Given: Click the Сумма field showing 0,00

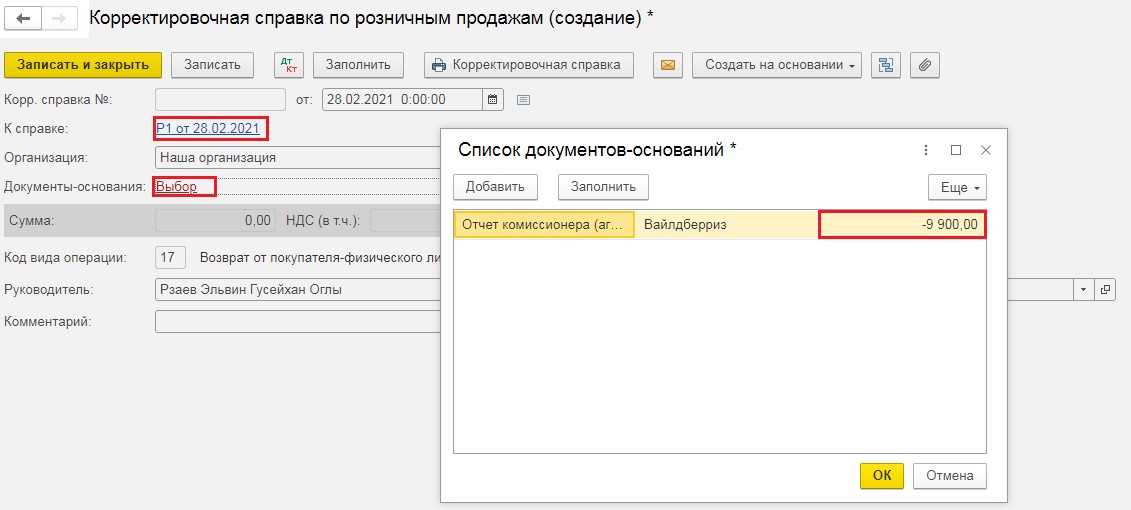Looking at the screenshot, I should tap(215, 221).
